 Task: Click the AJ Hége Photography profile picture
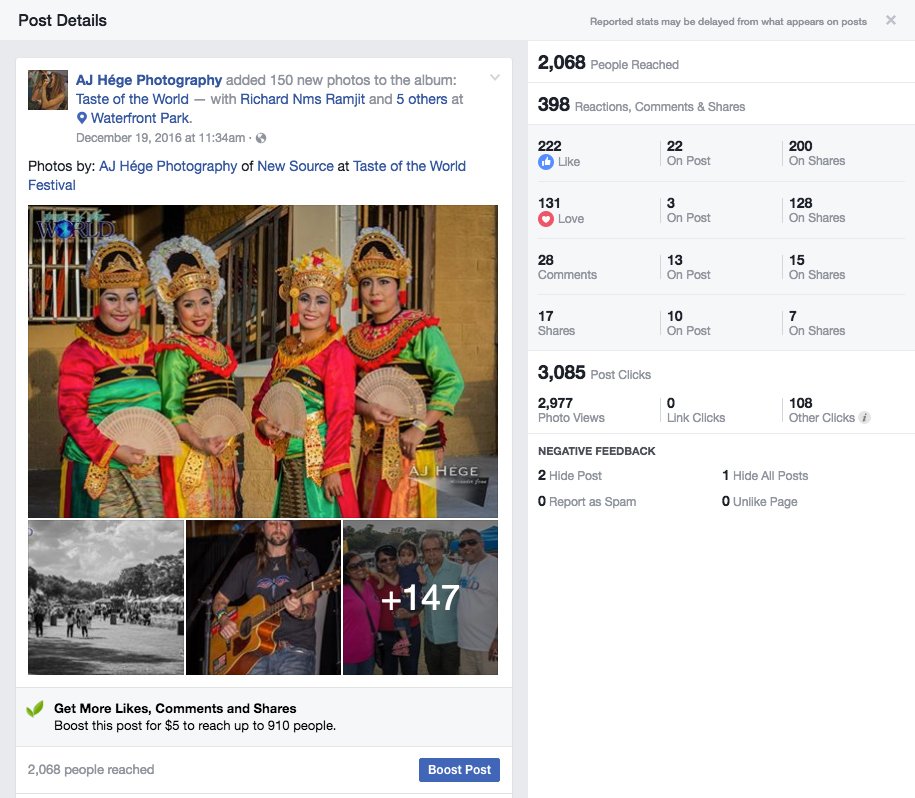pyautogui.click(x=48, y=90)
